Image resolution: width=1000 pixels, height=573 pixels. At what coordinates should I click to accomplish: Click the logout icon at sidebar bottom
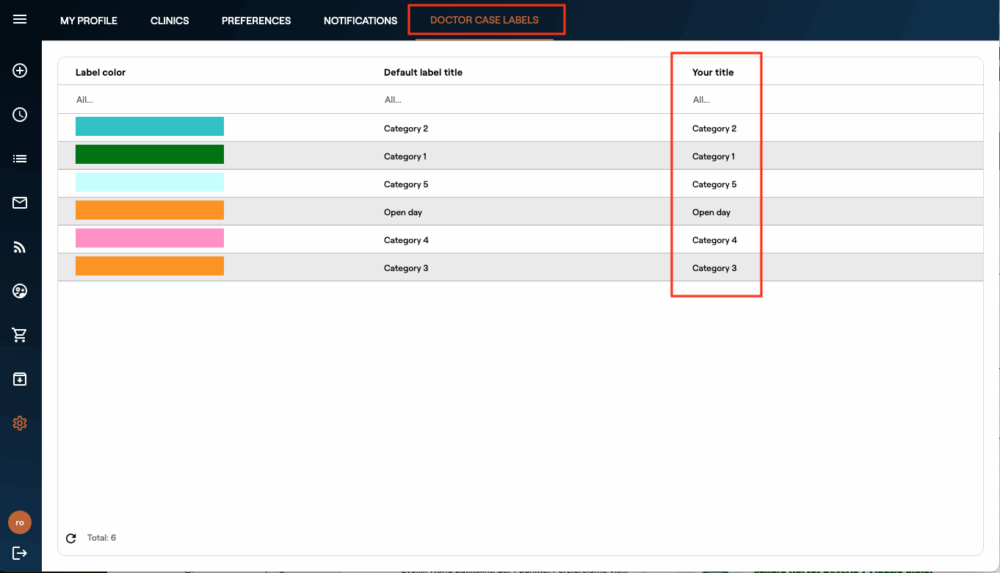click(20, 553)
